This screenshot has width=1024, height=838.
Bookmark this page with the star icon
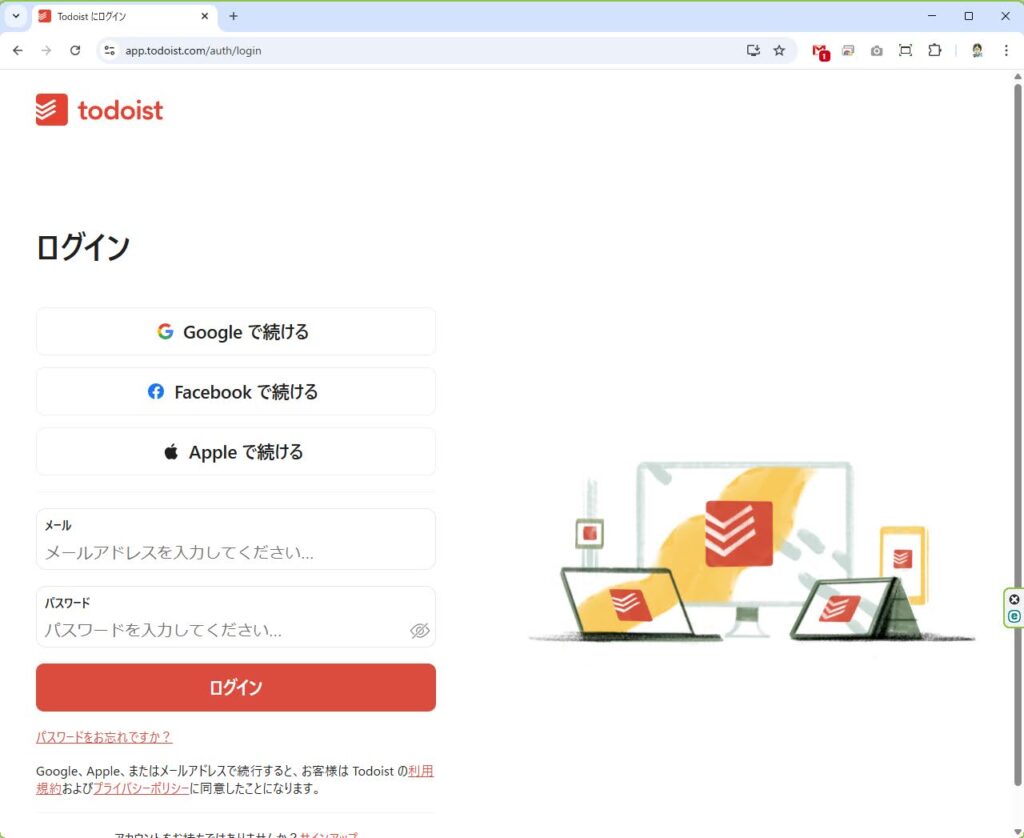pyautogui.click(x=779, y=50)
